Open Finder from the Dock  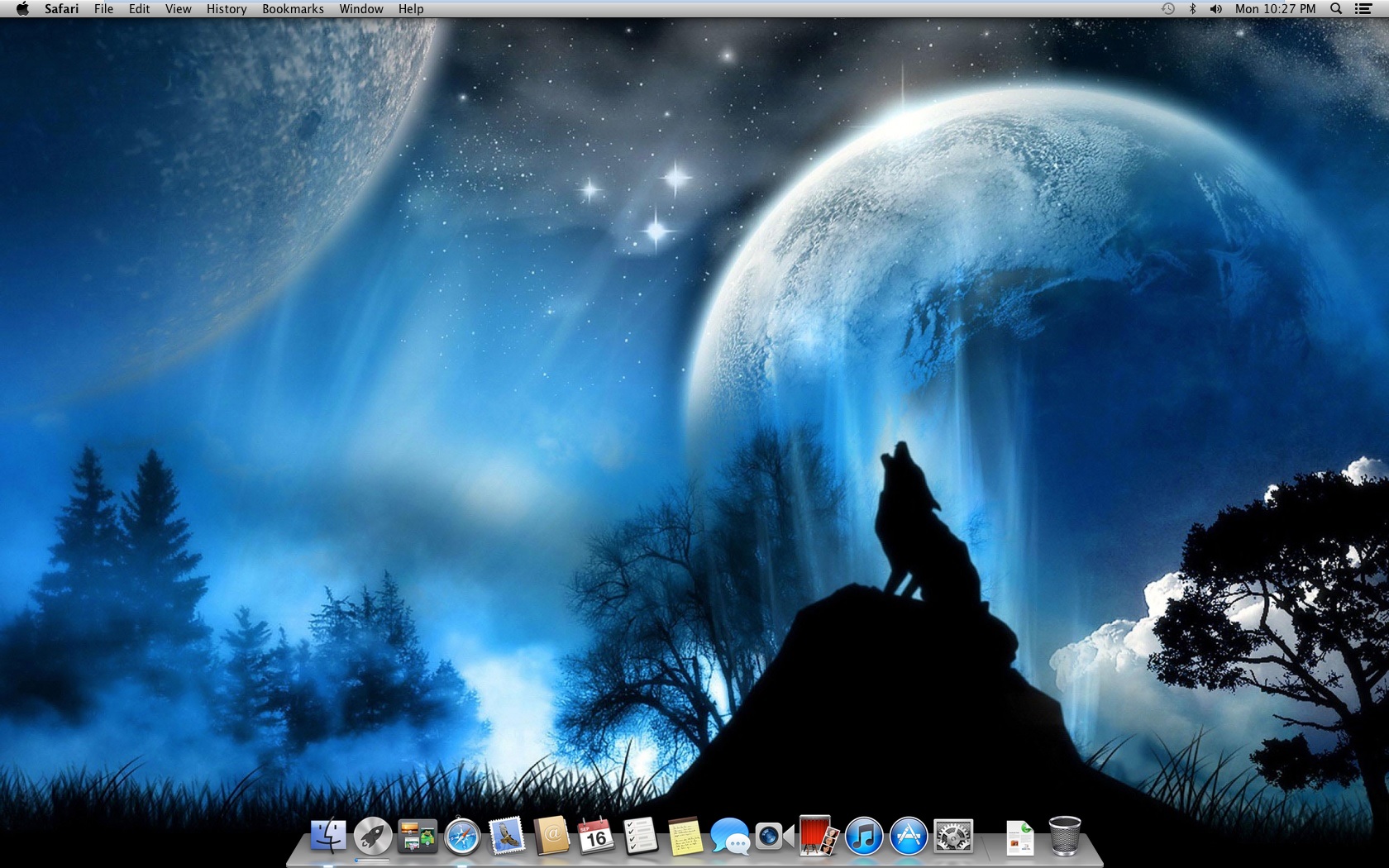[x=328, y=837]
